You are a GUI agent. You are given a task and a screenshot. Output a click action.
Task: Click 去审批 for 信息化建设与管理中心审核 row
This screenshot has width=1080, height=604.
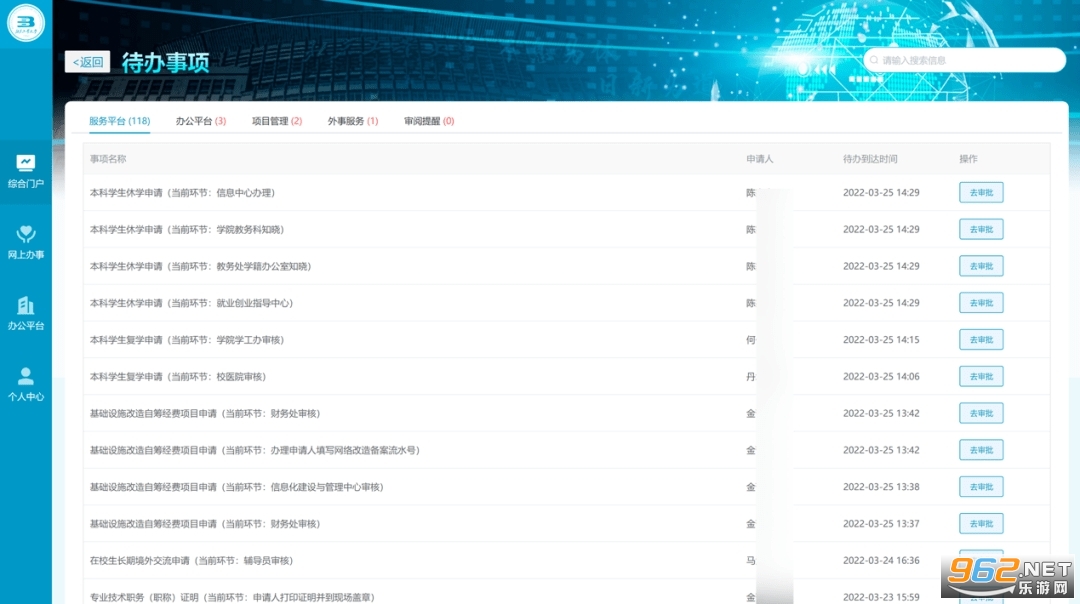980,487
